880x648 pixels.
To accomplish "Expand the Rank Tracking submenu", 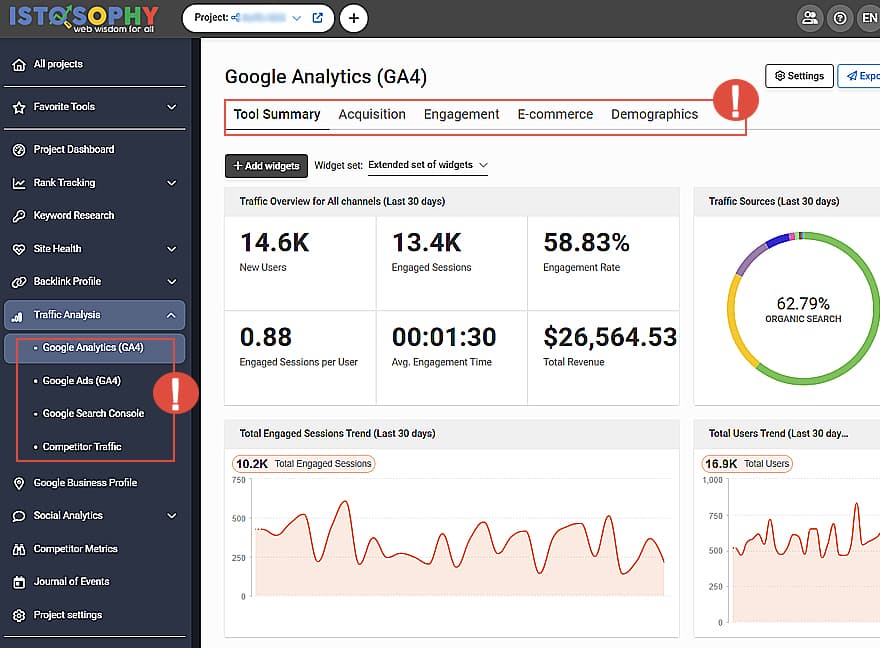I will point(171,183).
